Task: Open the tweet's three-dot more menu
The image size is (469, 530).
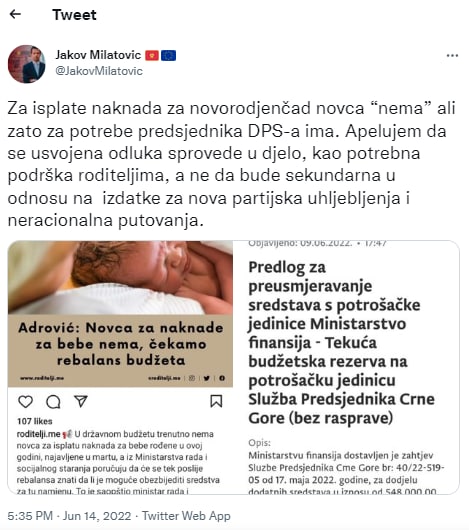Action: click(x=452, y=56)
